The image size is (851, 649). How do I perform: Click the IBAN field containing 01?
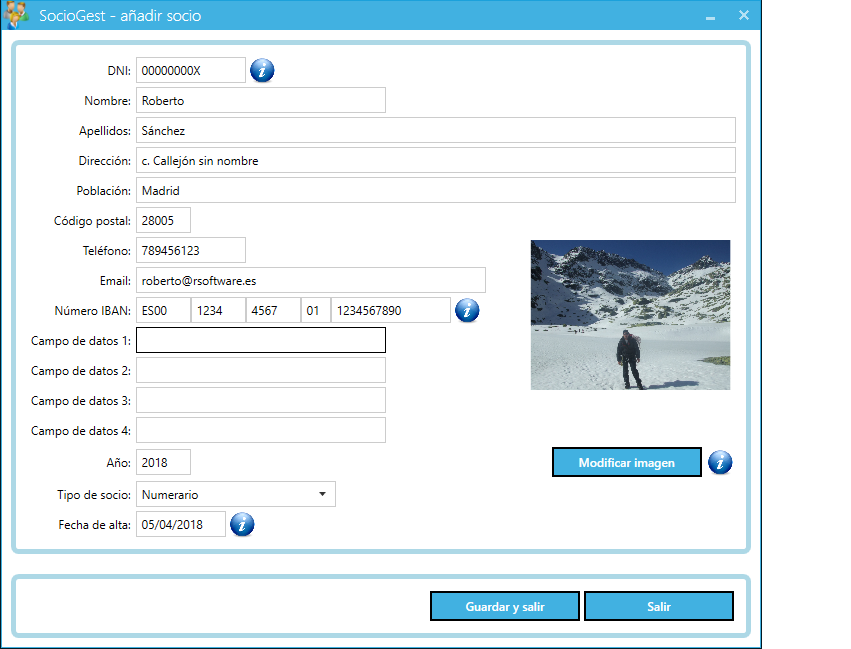(x=316, y=310)
